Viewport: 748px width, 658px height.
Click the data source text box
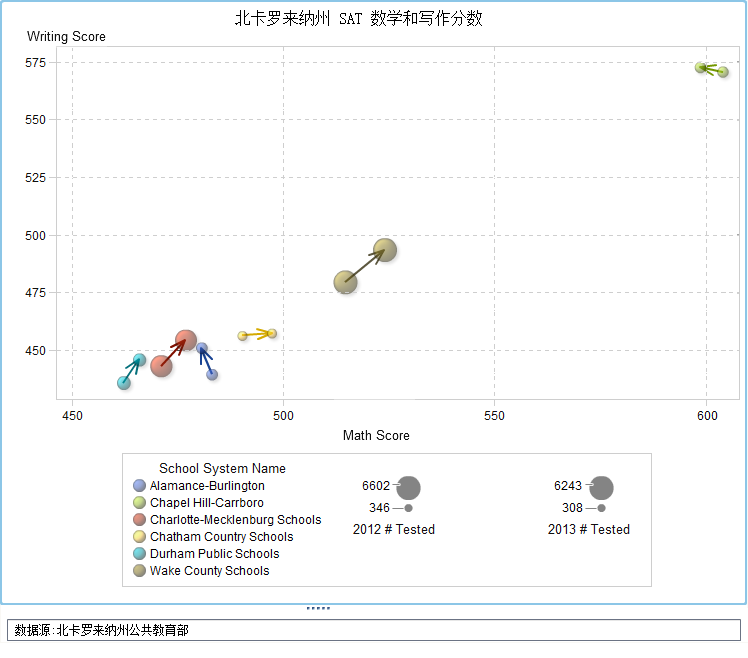(373, 630)
